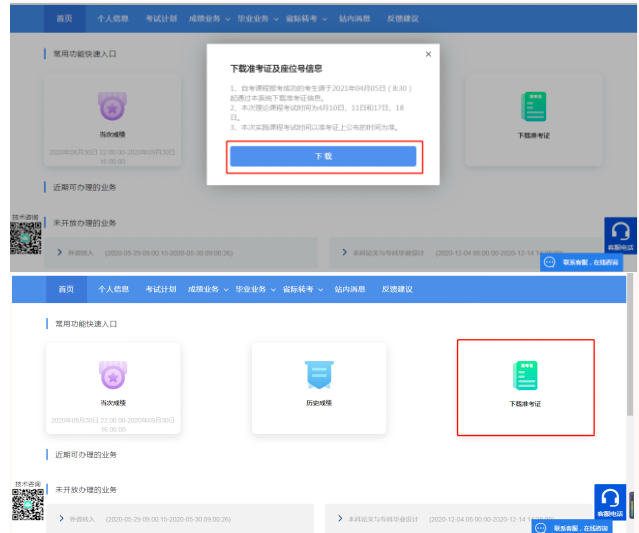
Task: Expand 成绩业务 dropdown in the dimmed page navbar
Action: [209, 19]
